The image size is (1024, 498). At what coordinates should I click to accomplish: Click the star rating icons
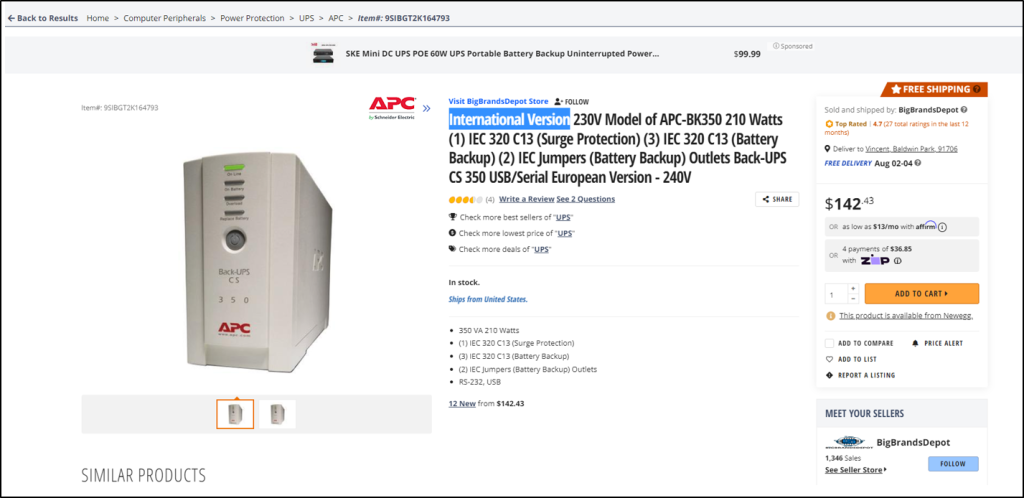click(465, 199)
